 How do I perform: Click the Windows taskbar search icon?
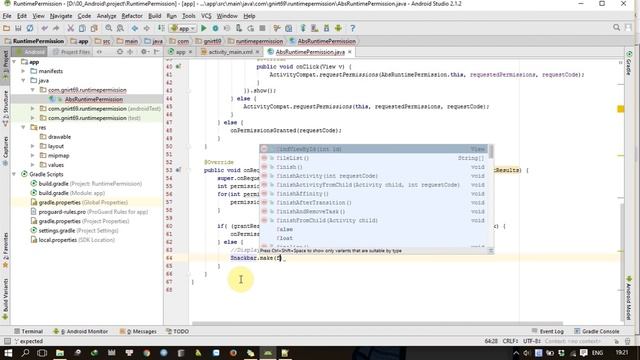point(25,353)
